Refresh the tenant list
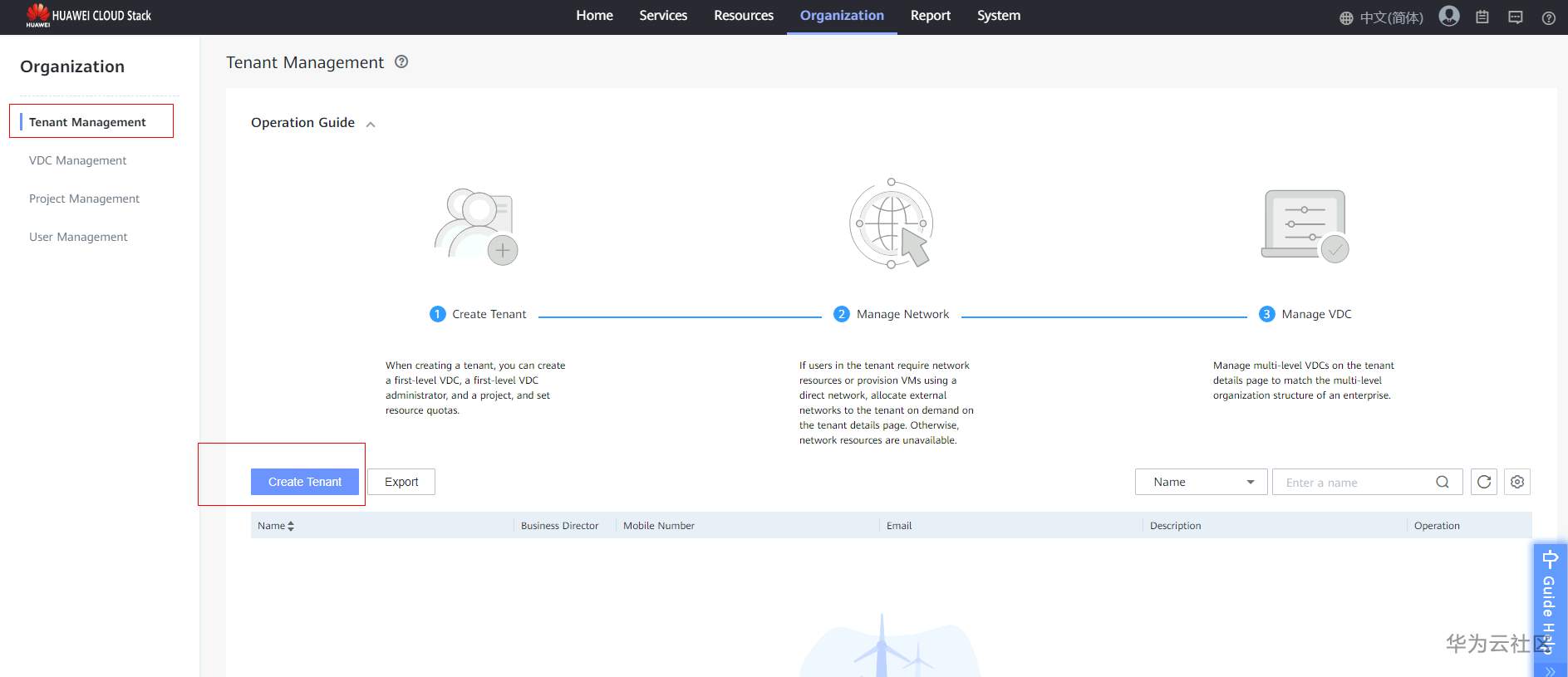1568x677 pixels. point(1484,482)
